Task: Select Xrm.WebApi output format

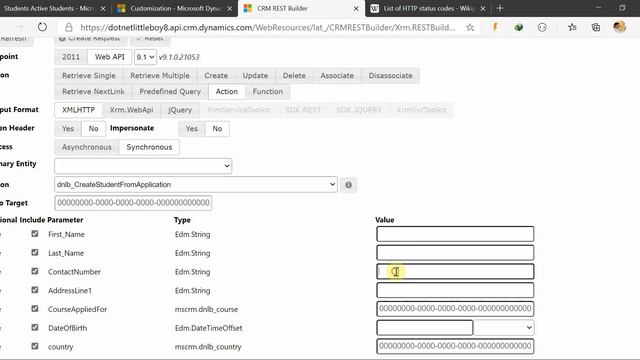Action: [131, 110]
